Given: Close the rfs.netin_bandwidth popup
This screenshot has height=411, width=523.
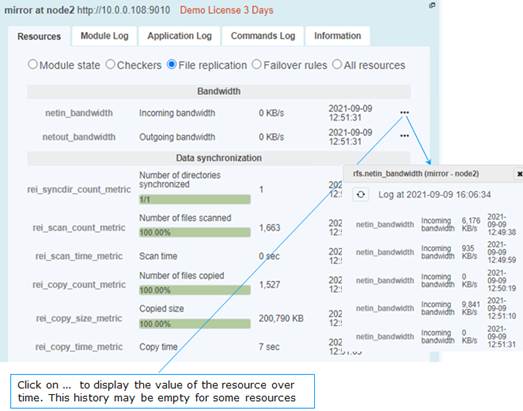Looking at the screenshot, I should point(519,174).
